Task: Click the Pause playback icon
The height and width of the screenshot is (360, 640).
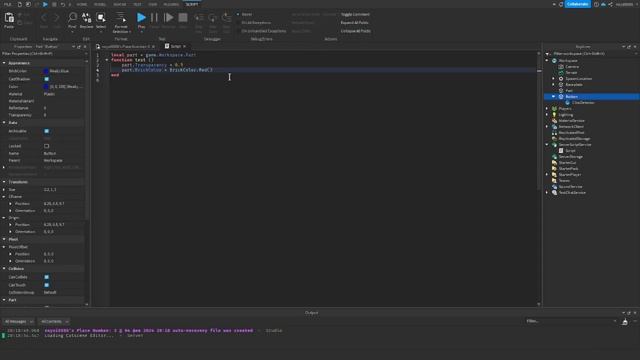Action: pos(154,18)
